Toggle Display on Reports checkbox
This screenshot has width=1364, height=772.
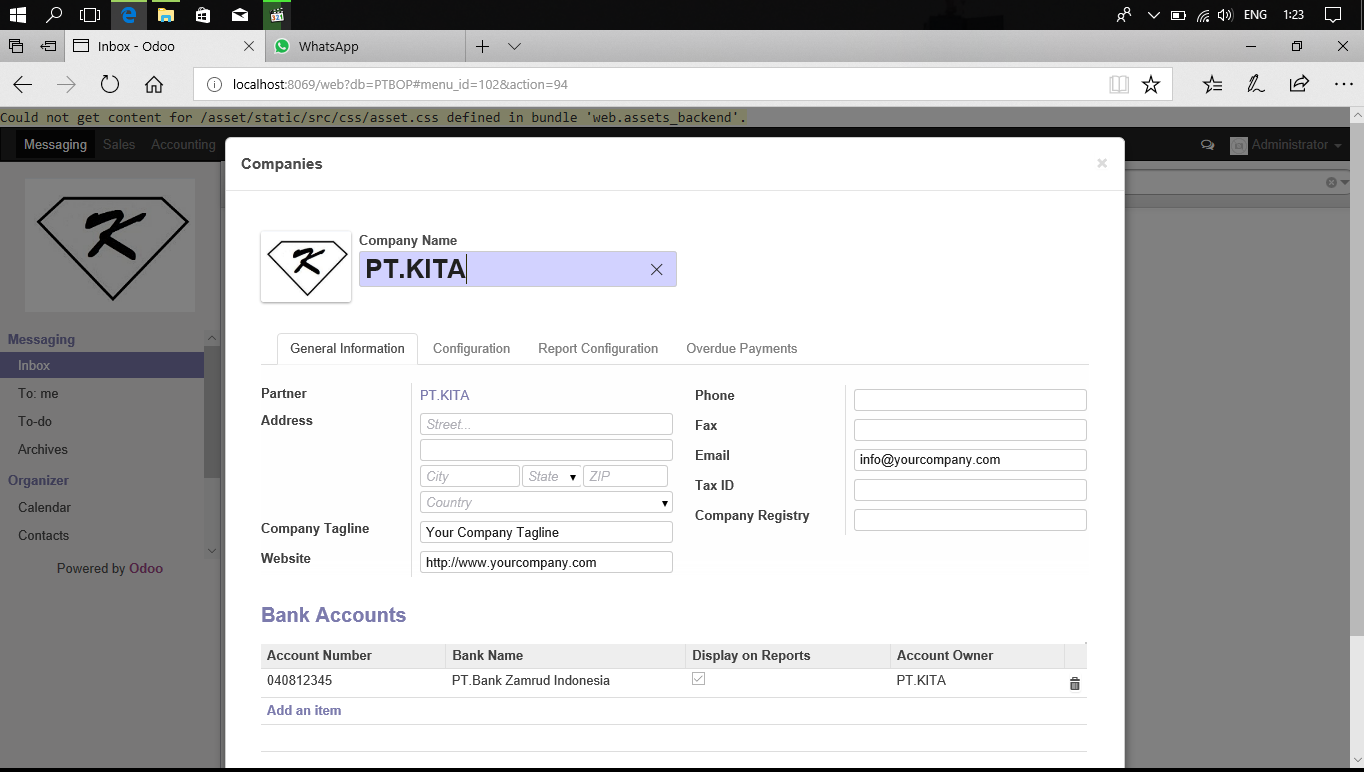tap(699, 679)
